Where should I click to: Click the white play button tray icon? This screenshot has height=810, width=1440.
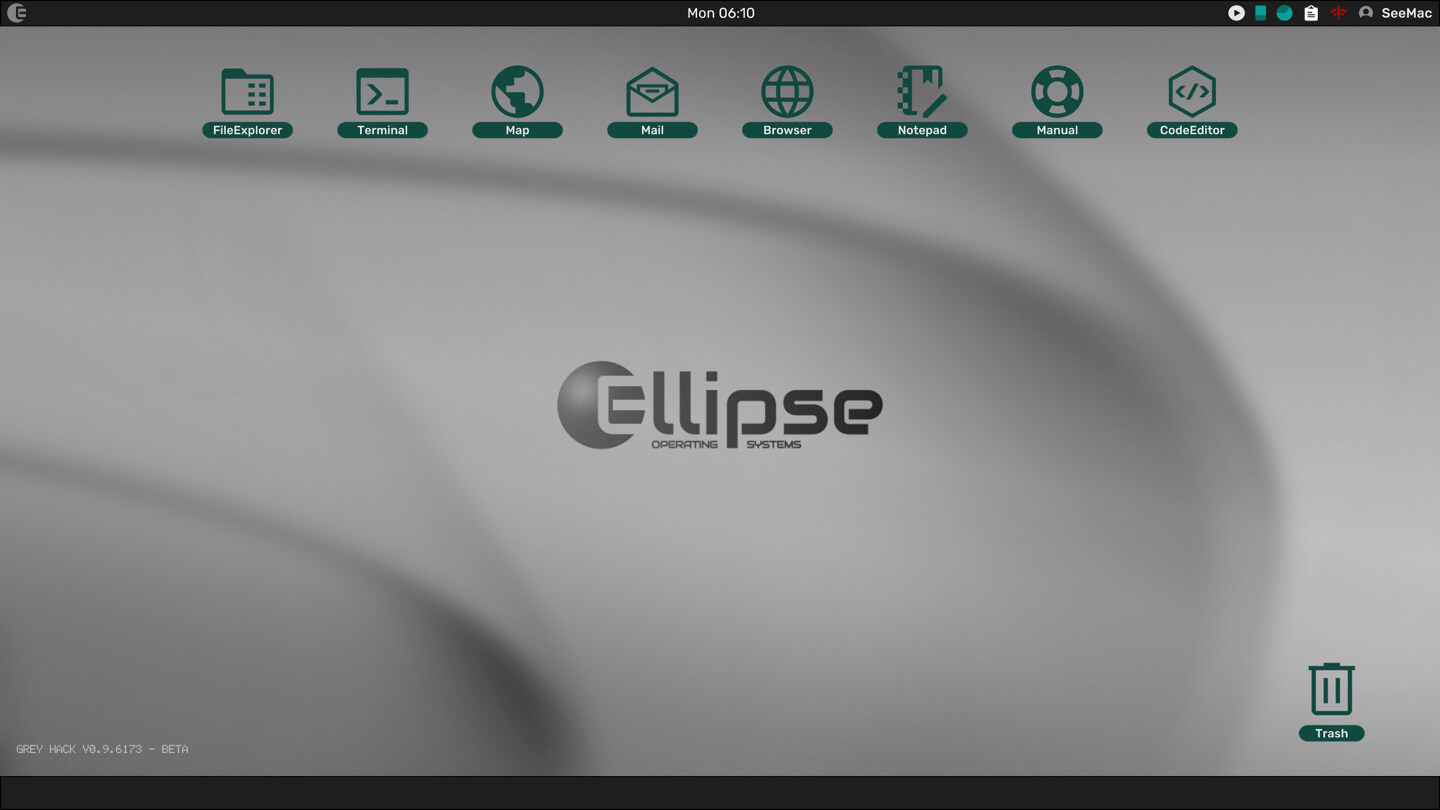coord(1236,13)
